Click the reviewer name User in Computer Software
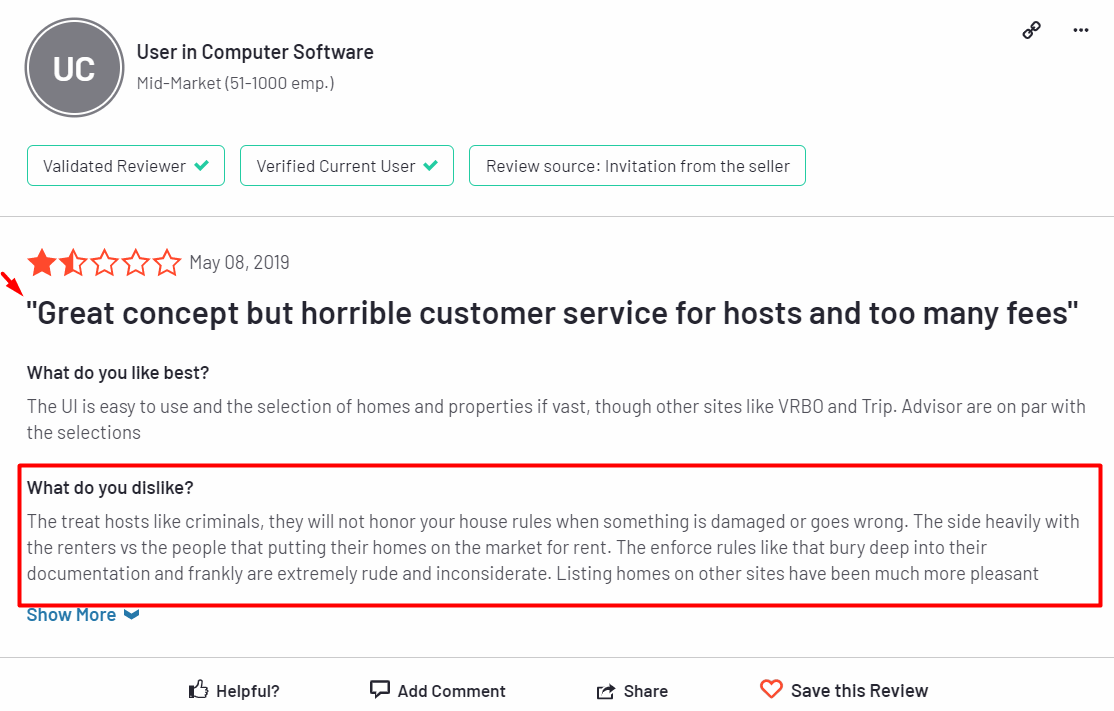1114x711 pixels. point(255,52)
